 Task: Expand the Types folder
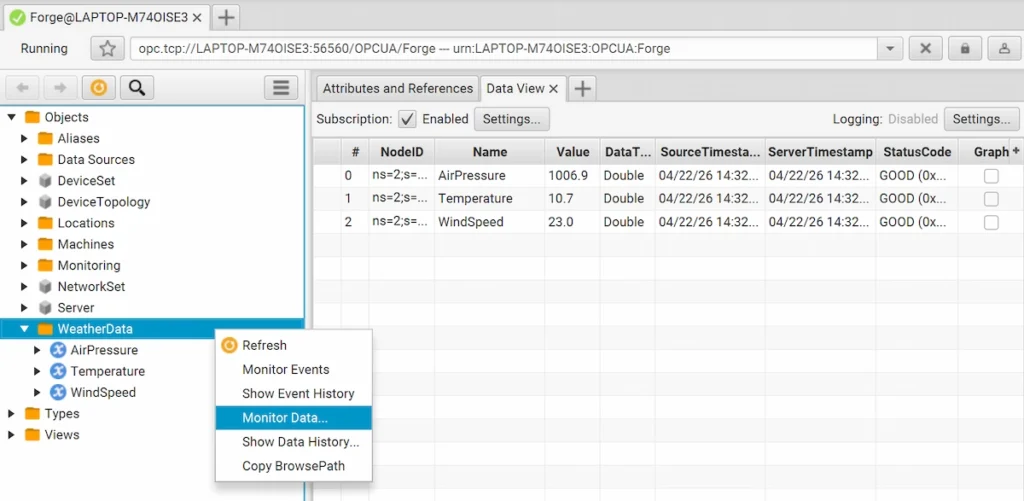(11, 413)
